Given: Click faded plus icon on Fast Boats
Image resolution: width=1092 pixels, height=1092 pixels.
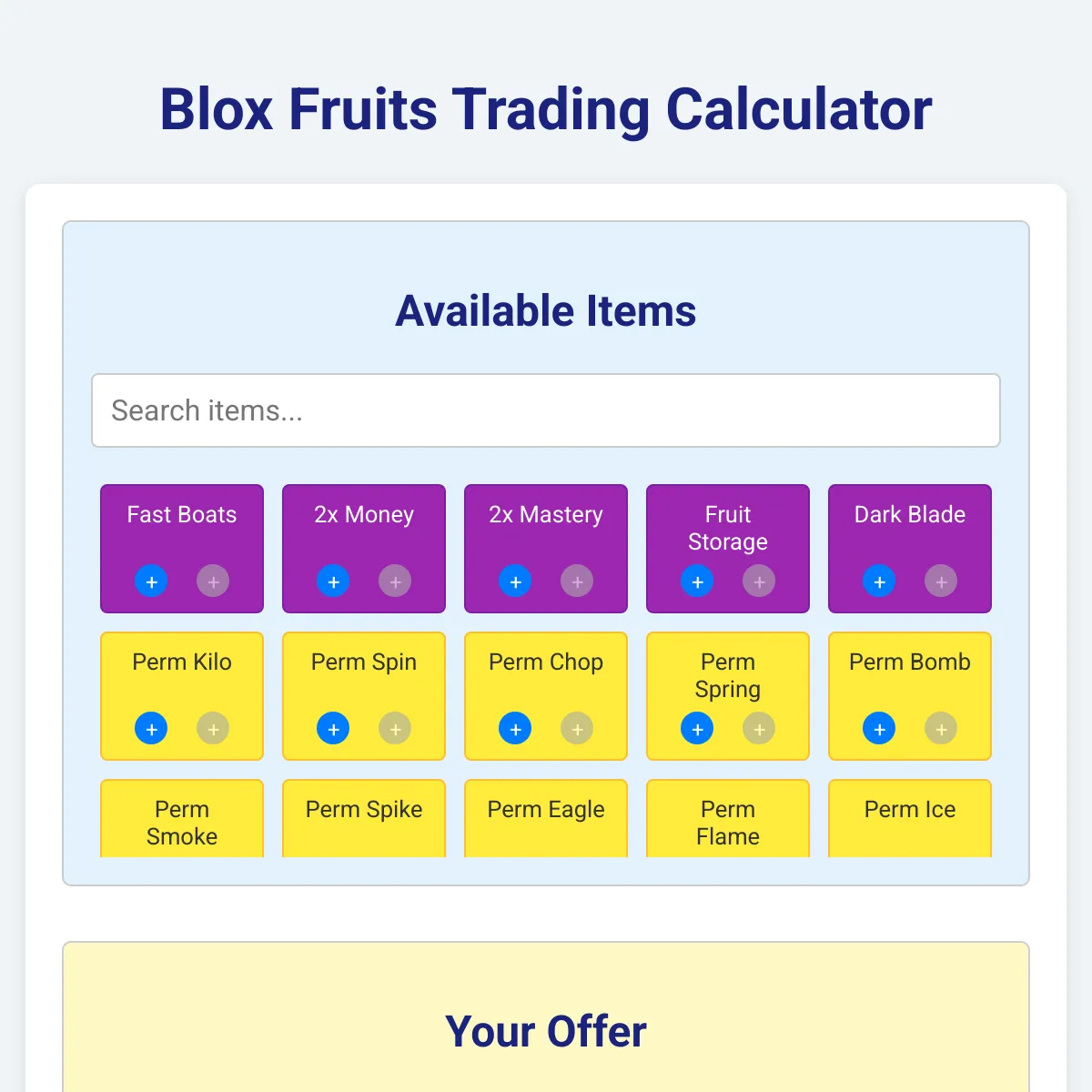Looking at the screenshot, I should 213,581.
